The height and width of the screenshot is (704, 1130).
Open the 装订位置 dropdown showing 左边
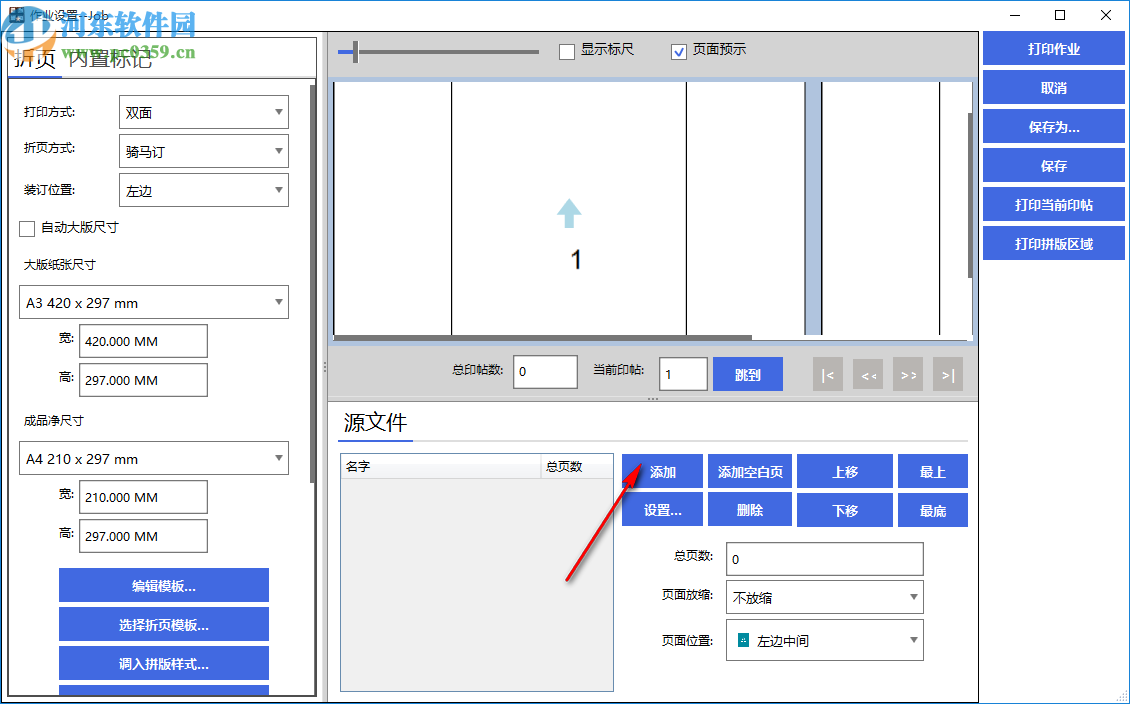203,191
